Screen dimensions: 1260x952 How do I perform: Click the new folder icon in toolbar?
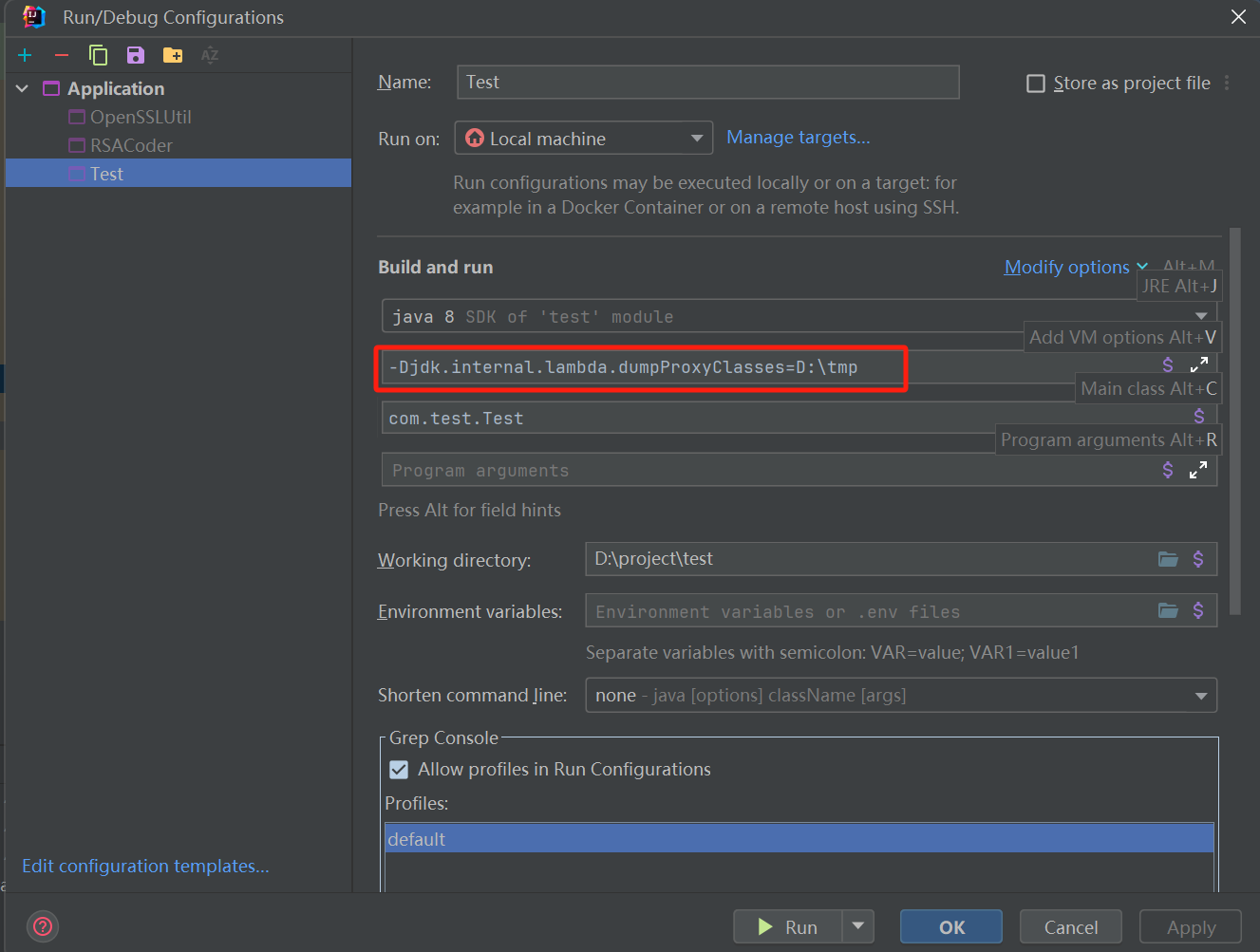pos(173,56)
